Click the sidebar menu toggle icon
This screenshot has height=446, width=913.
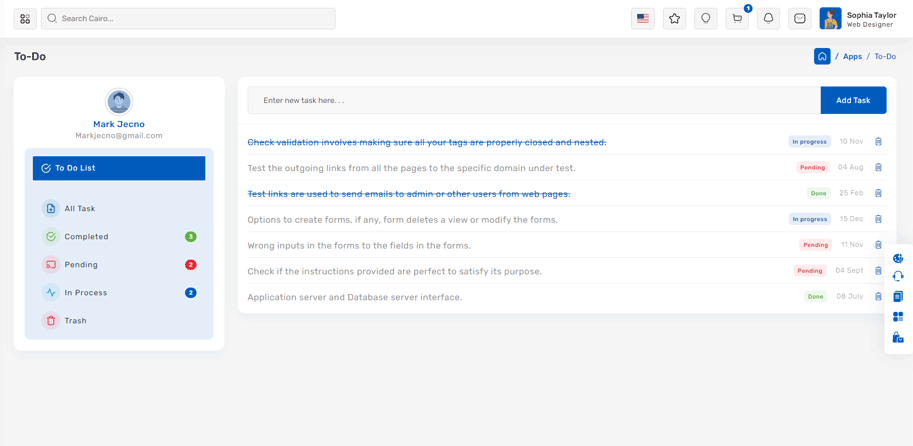tap(25, 18)
